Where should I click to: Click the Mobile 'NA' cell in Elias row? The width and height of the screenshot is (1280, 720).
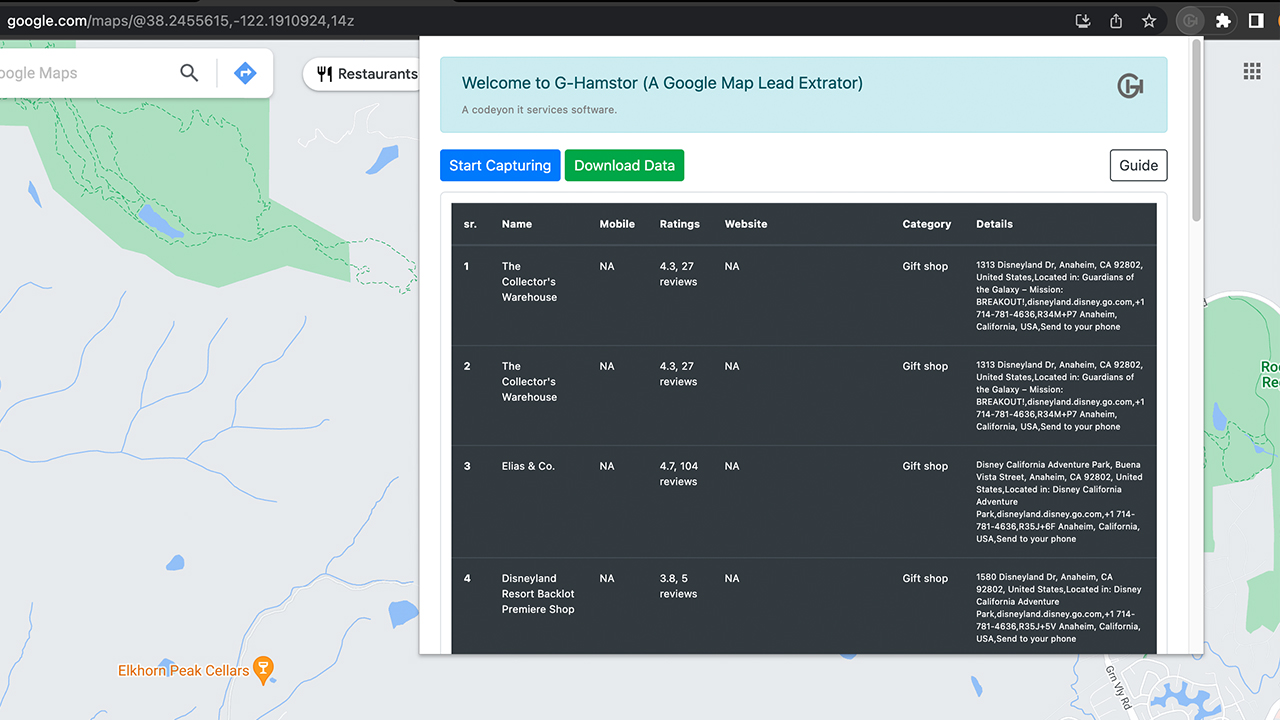point(607,466)
